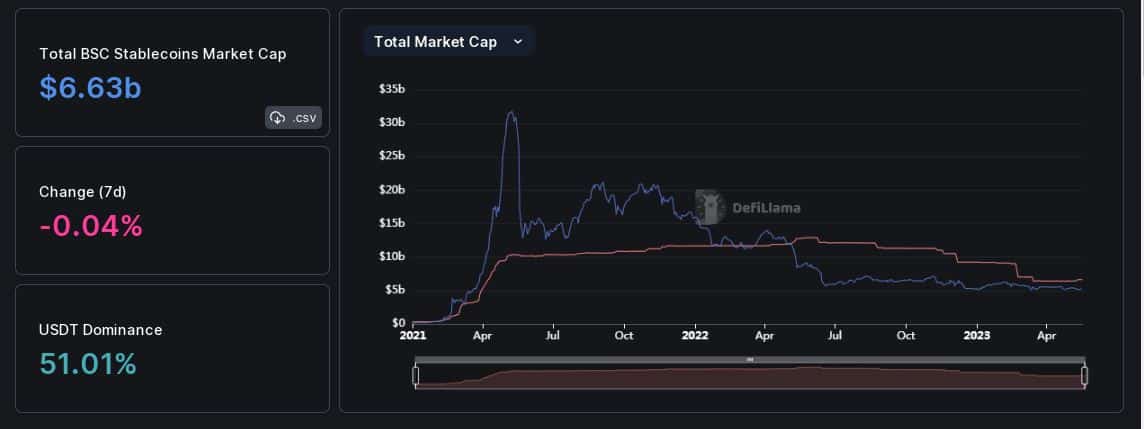Image resolution: width=1144 pixels, height=429 pixels.
Task: Click inside the chart range preview area
Action: 750,376
